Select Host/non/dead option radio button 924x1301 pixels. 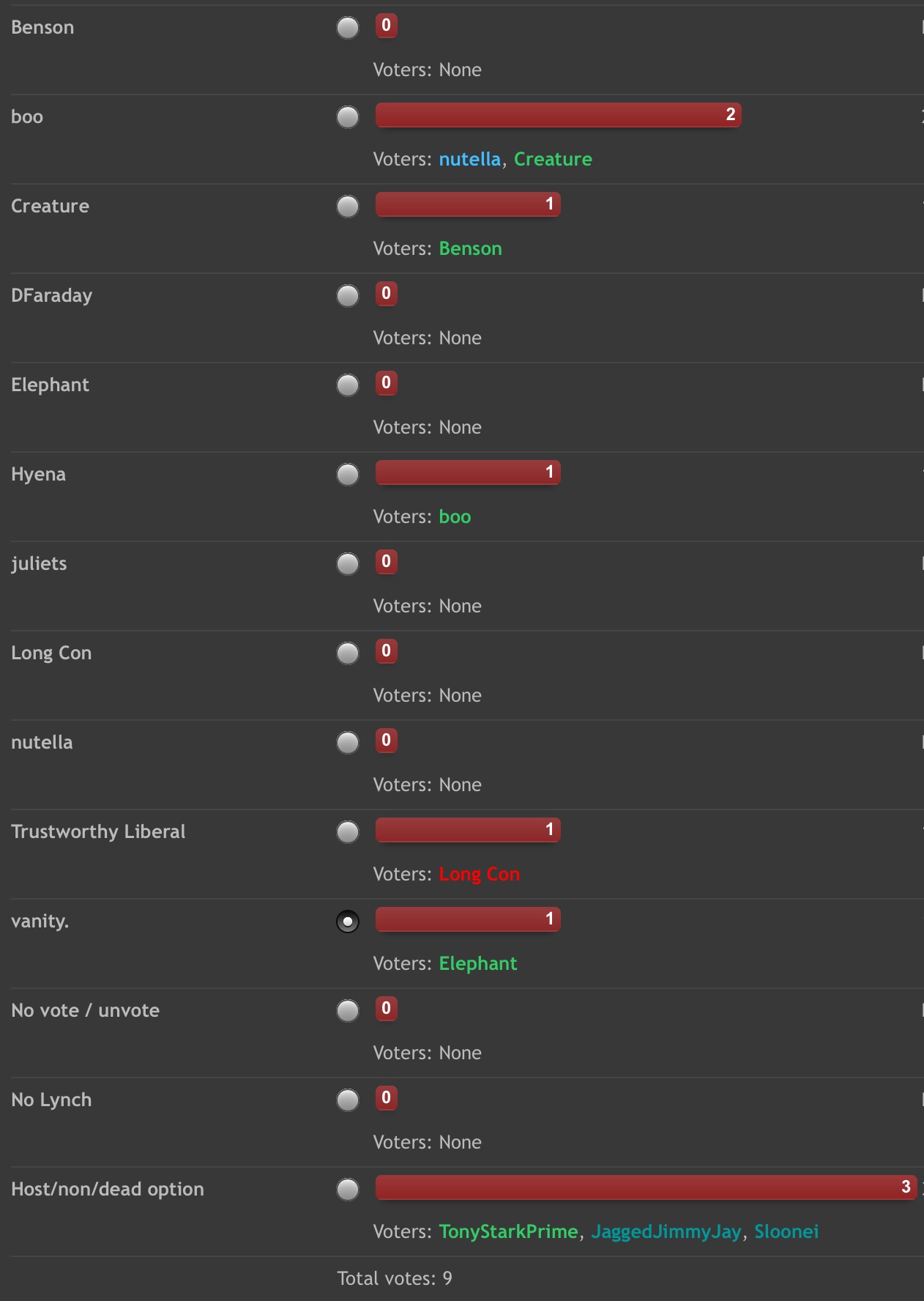348,1190
